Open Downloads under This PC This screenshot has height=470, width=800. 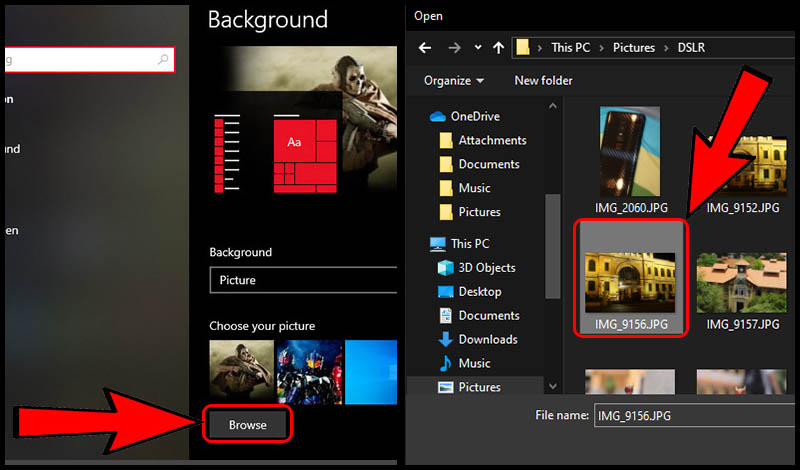pos(487,339)
